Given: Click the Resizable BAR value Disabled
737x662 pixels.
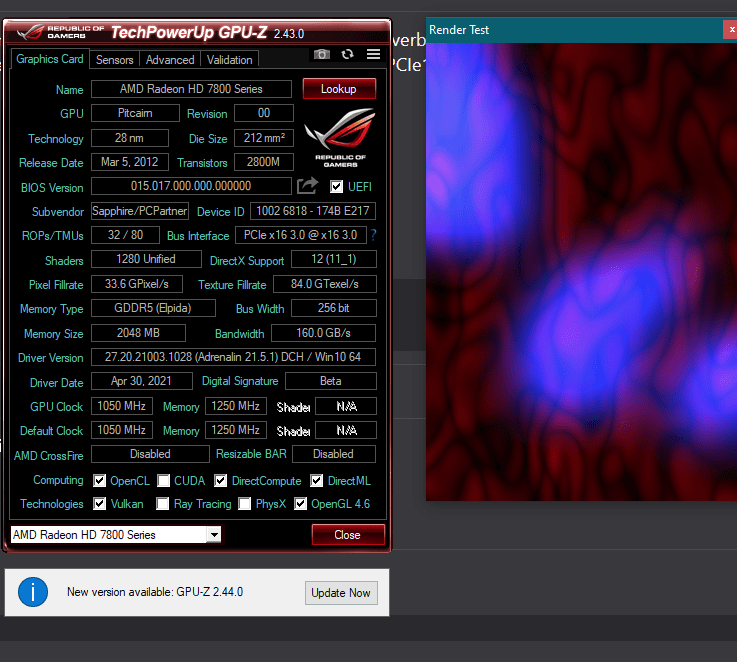Looking at the screenshot, I should 334,454.
